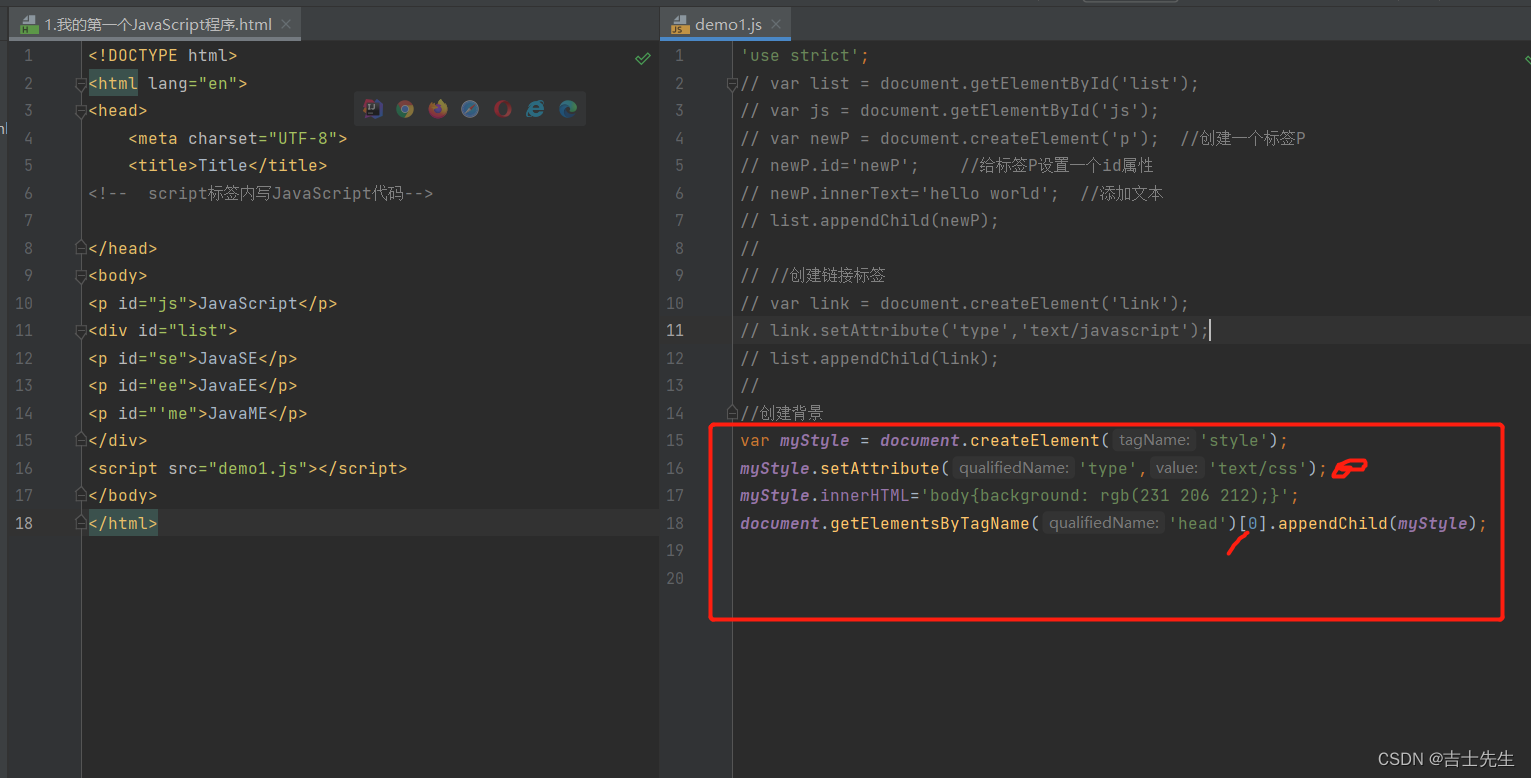
Task: Place cursor on <meta charset="UTF-8"> line
Action: point(238,139)
